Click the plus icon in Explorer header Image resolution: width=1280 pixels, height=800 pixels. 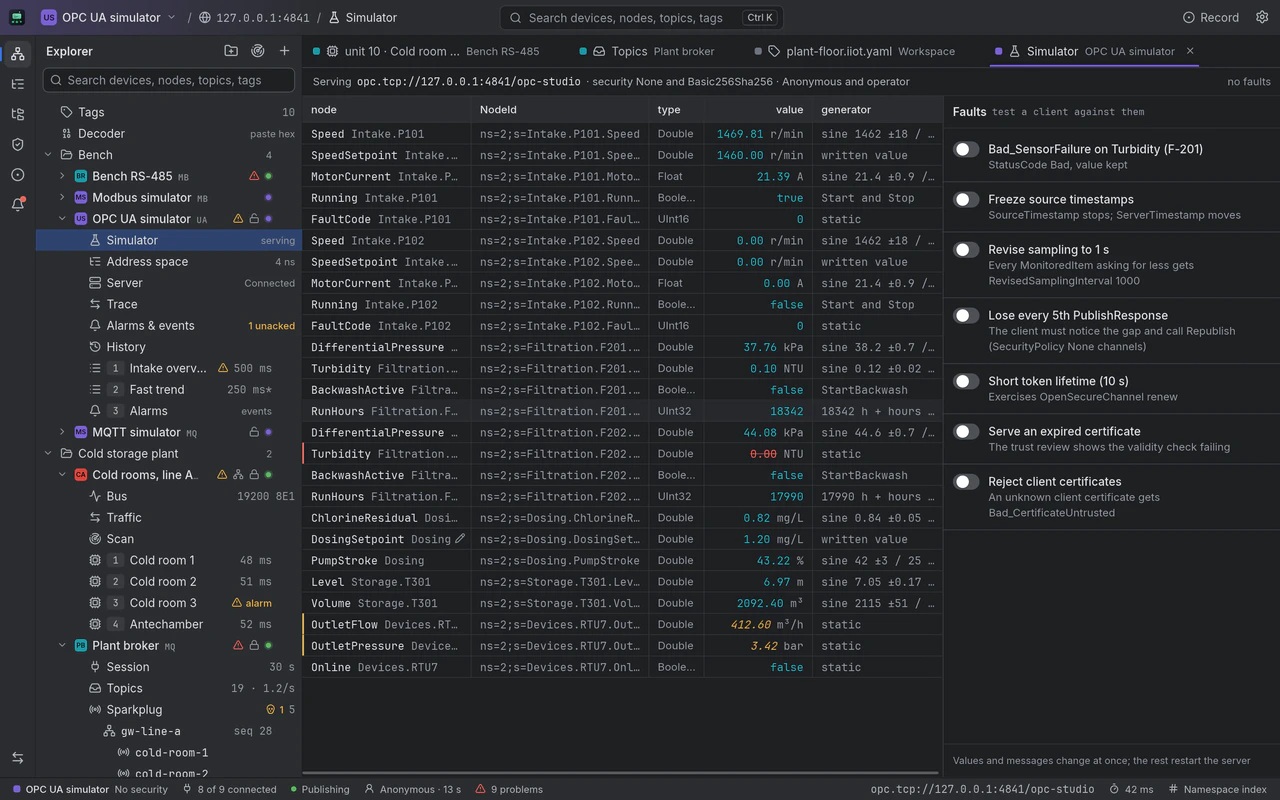[285, 51]
